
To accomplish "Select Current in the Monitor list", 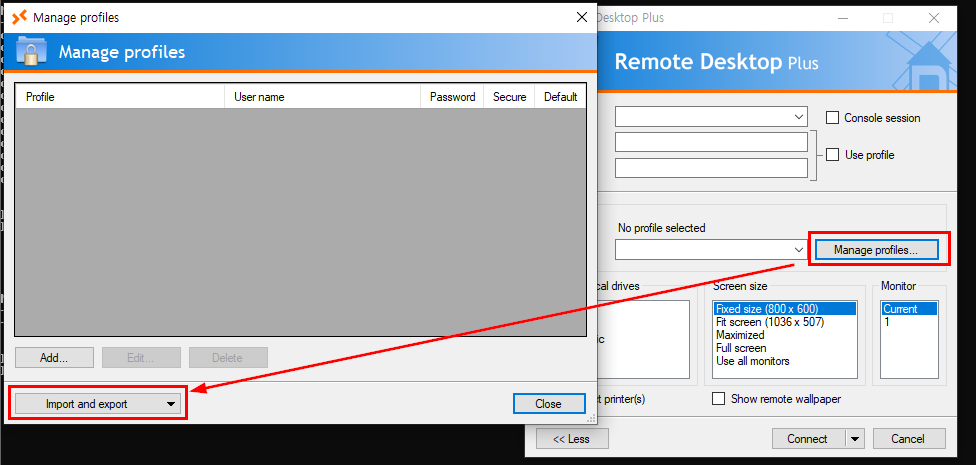I will [909, 309].
